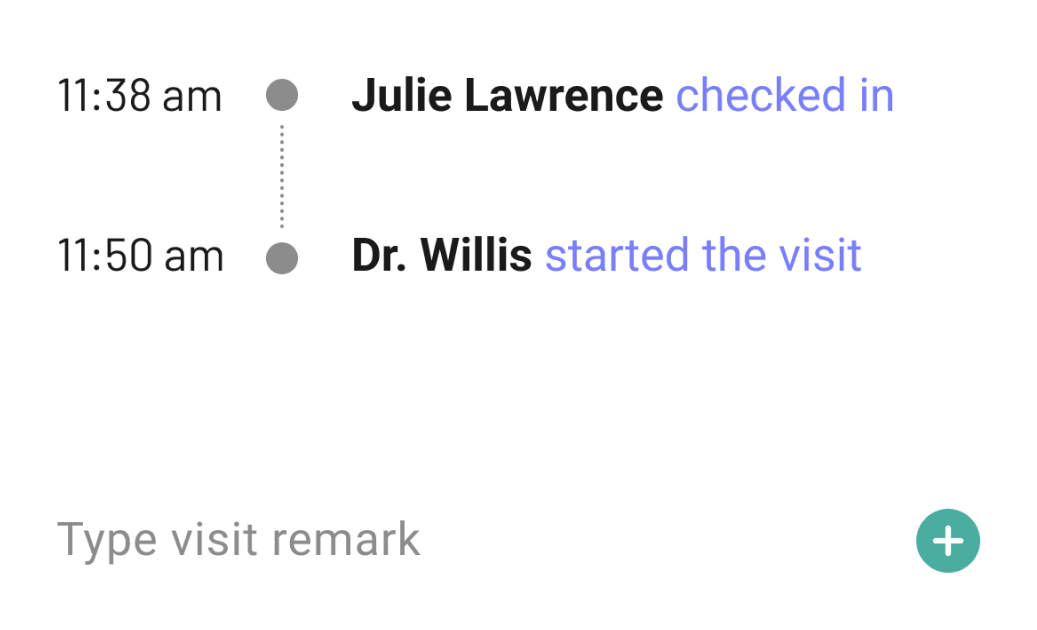Image resolution: width=1037 pixels, height=630 pixels.
Task: Submit remark with the teal plus button
Action: pos(947,541)
